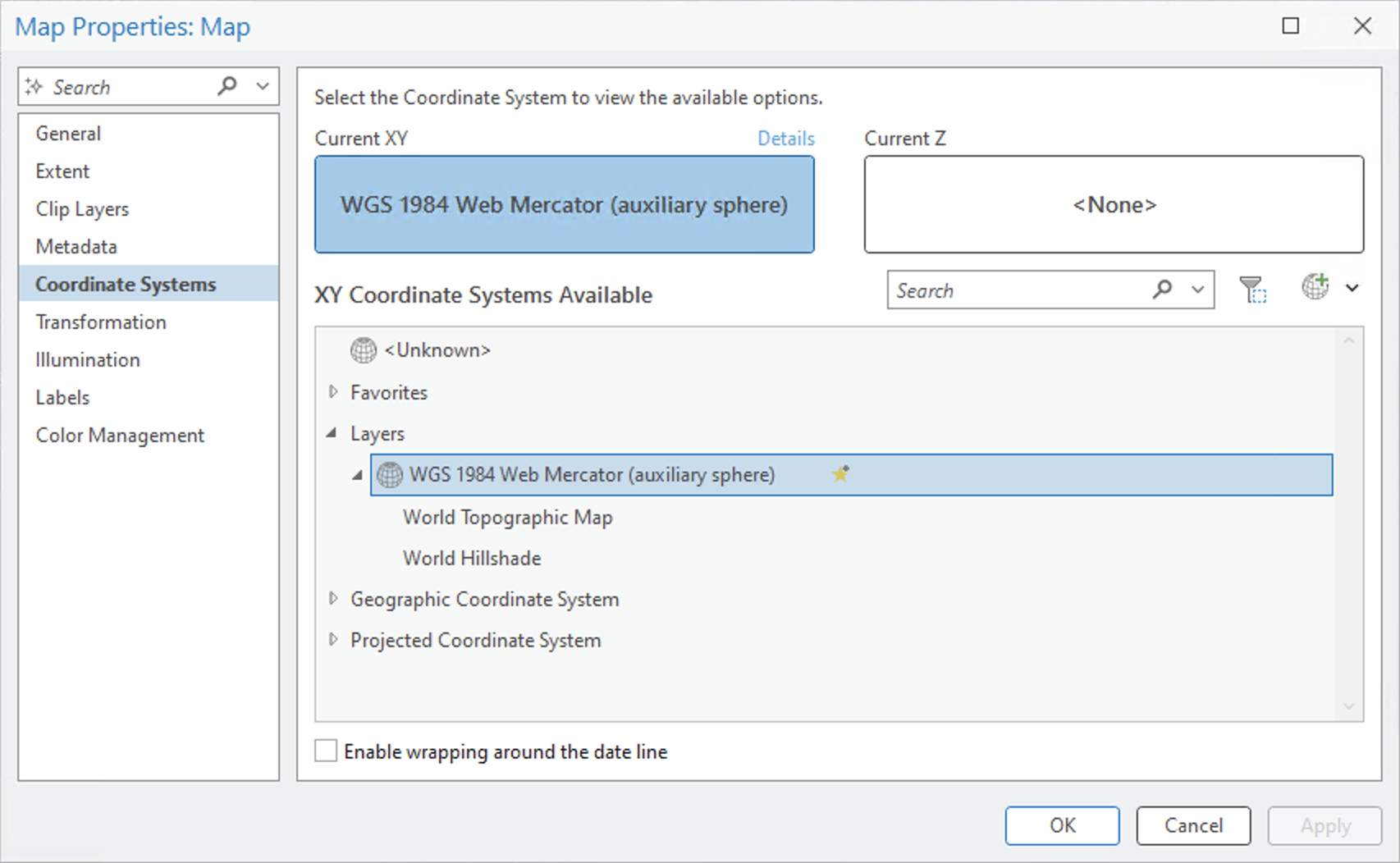Select World Topographic Map layer entry

point(507,518)
